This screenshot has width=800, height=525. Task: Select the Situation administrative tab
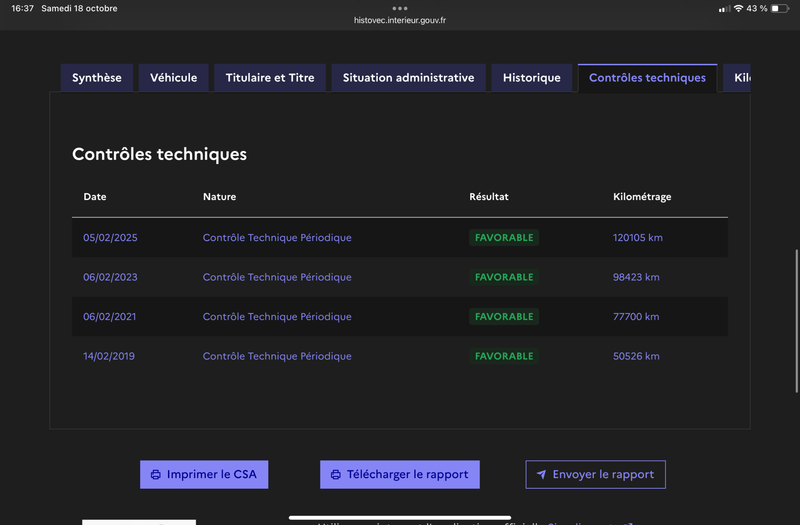[x=408, y=78]
